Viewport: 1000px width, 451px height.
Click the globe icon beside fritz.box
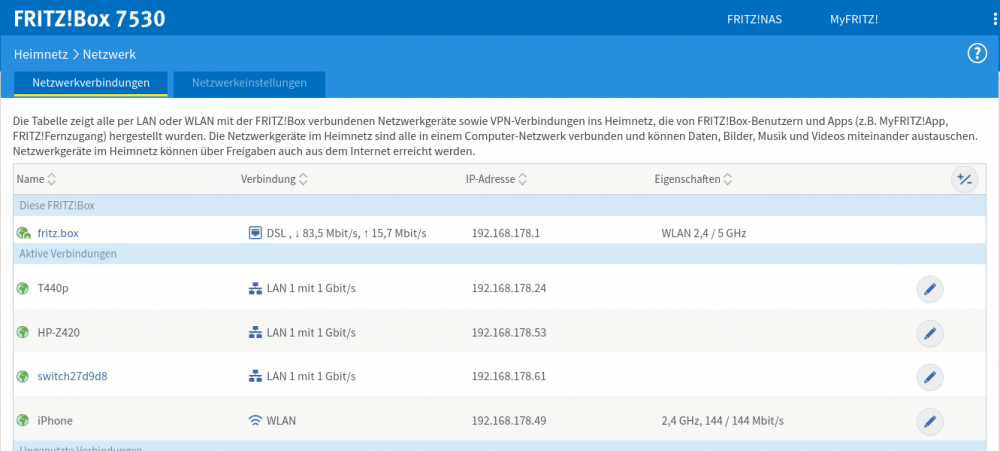point(24,233)
